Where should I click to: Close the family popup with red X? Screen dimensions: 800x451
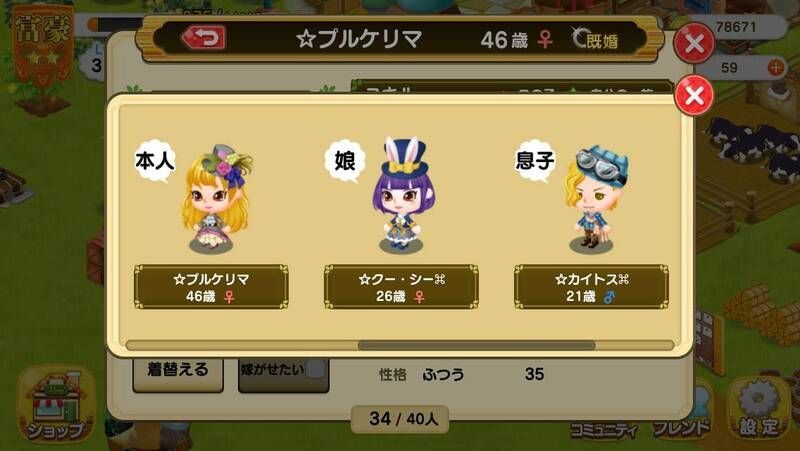click(x=694, y=95)
